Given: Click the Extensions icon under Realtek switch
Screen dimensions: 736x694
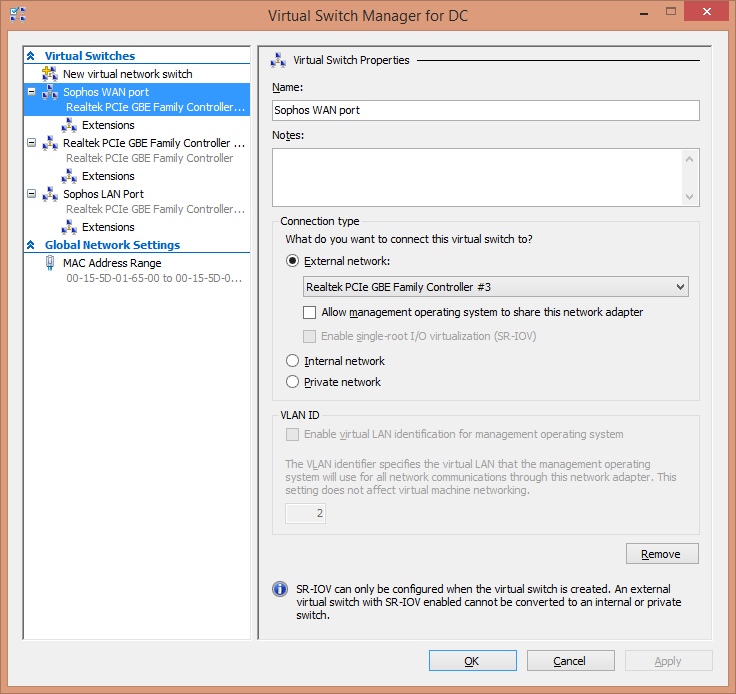Looking at the screenshot, I should (69, 176).
